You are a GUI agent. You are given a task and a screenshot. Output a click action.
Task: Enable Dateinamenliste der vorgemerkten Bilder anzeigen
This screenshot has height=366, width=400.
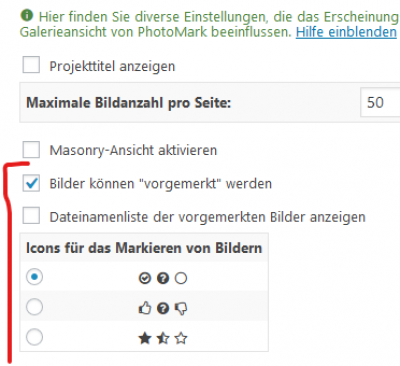(31, 216)
